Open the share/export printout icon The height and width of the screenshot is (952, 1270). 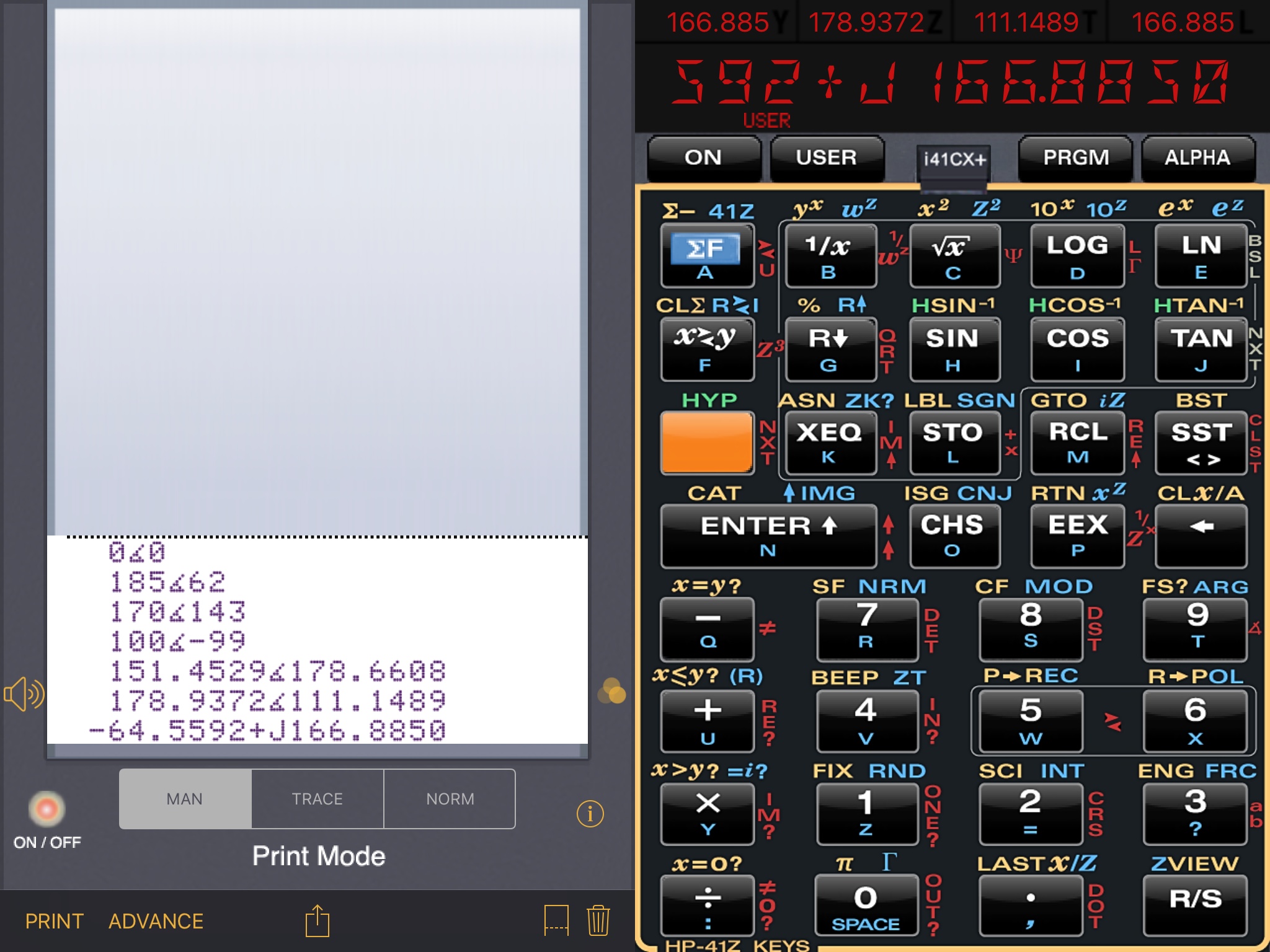tap(317, 921)
